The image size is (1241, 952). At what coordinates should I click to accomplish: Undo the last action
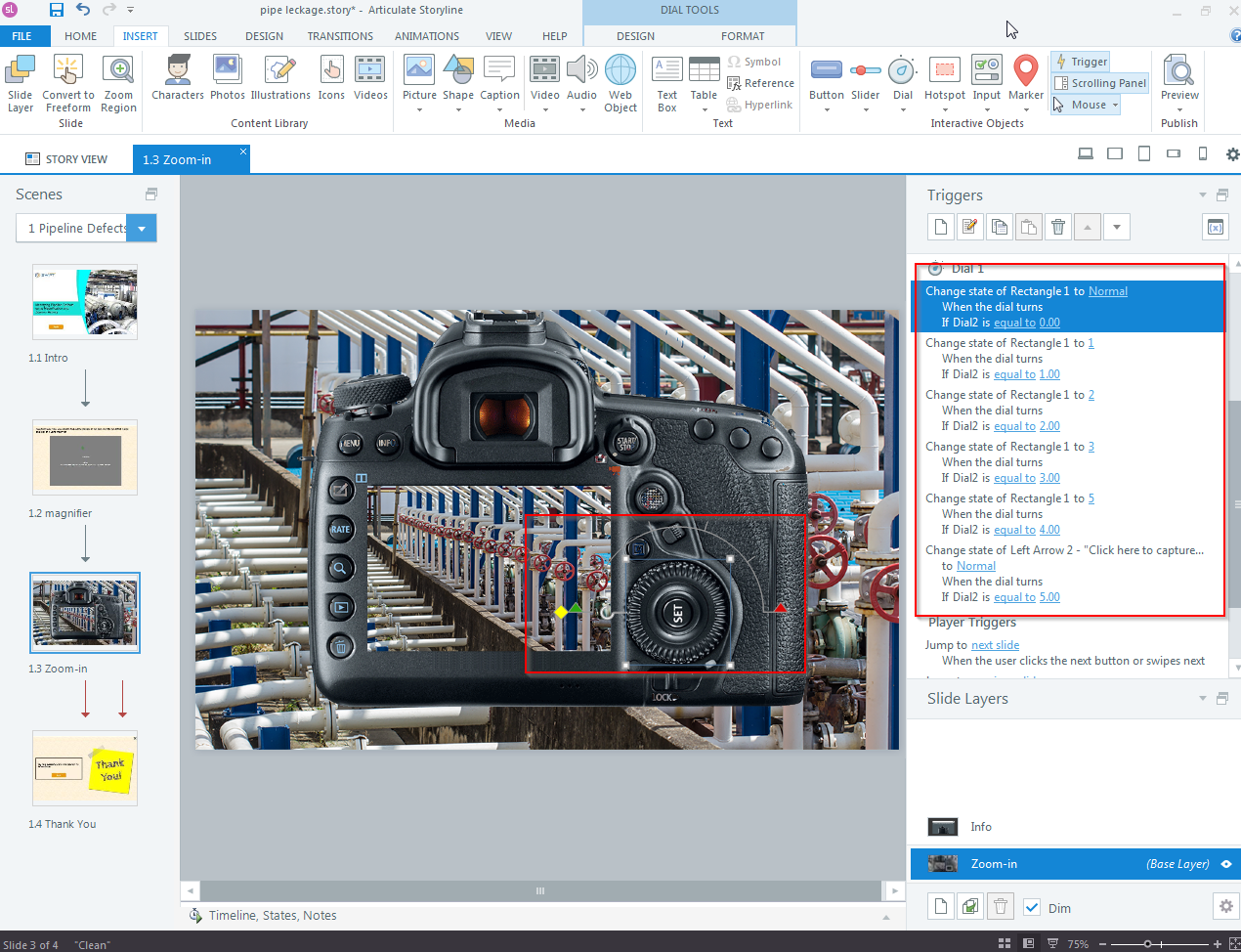(83, 10)
